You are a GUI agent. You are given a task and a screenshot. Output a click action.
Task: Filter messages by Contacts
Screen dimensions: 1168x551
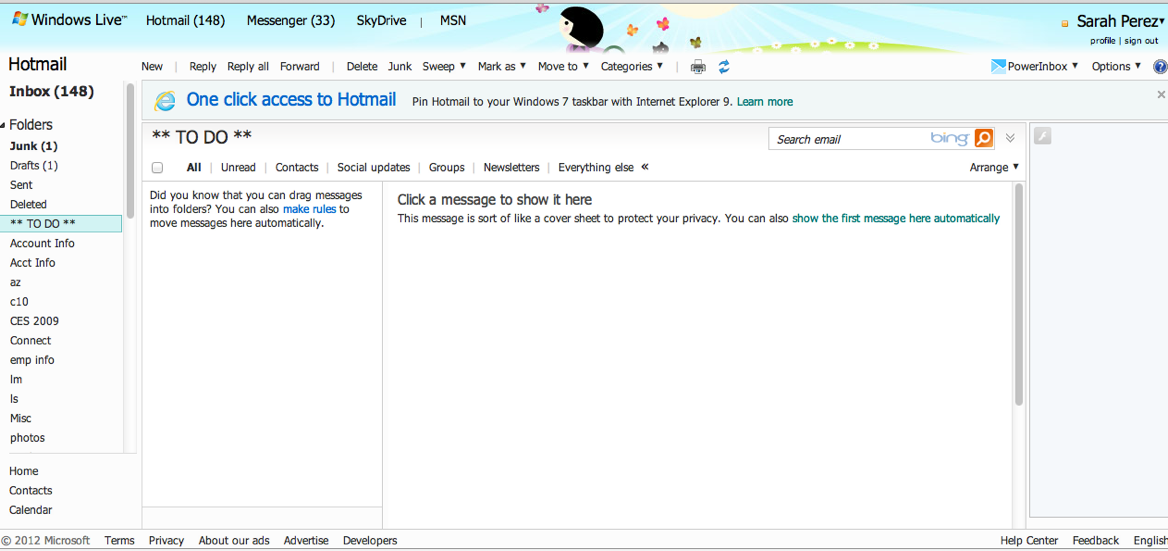point(296,168)
